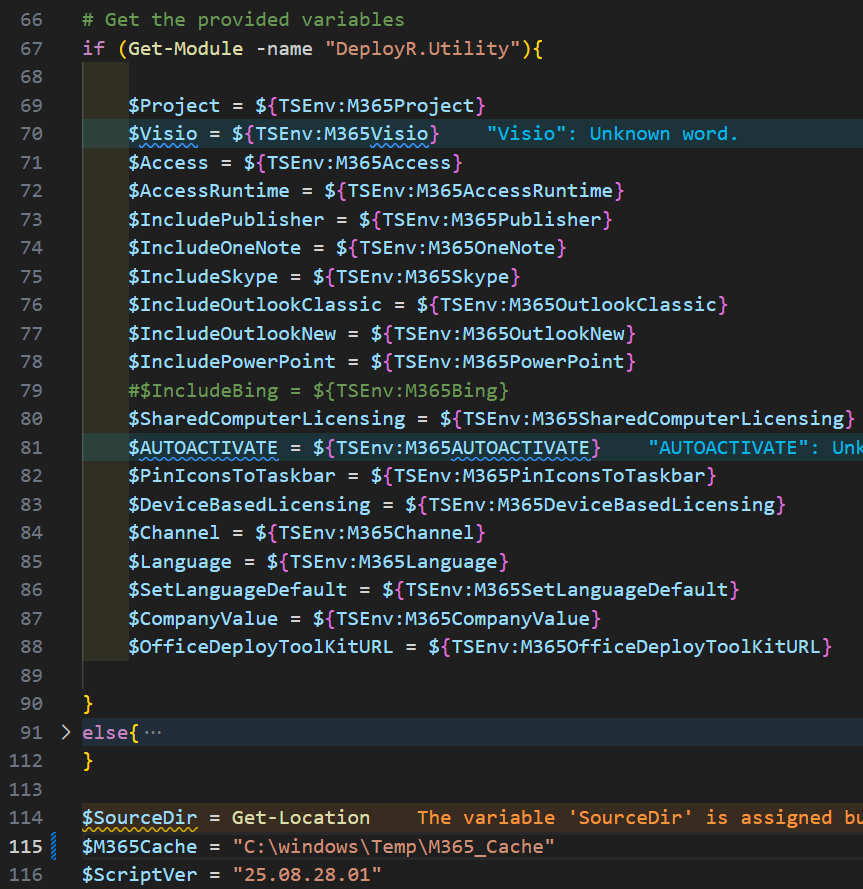Viewport: 863px width, 889px height.
Task: Click the '# Get the provided variables' comment
Action: pyautogui.click(x=243, y=20)
